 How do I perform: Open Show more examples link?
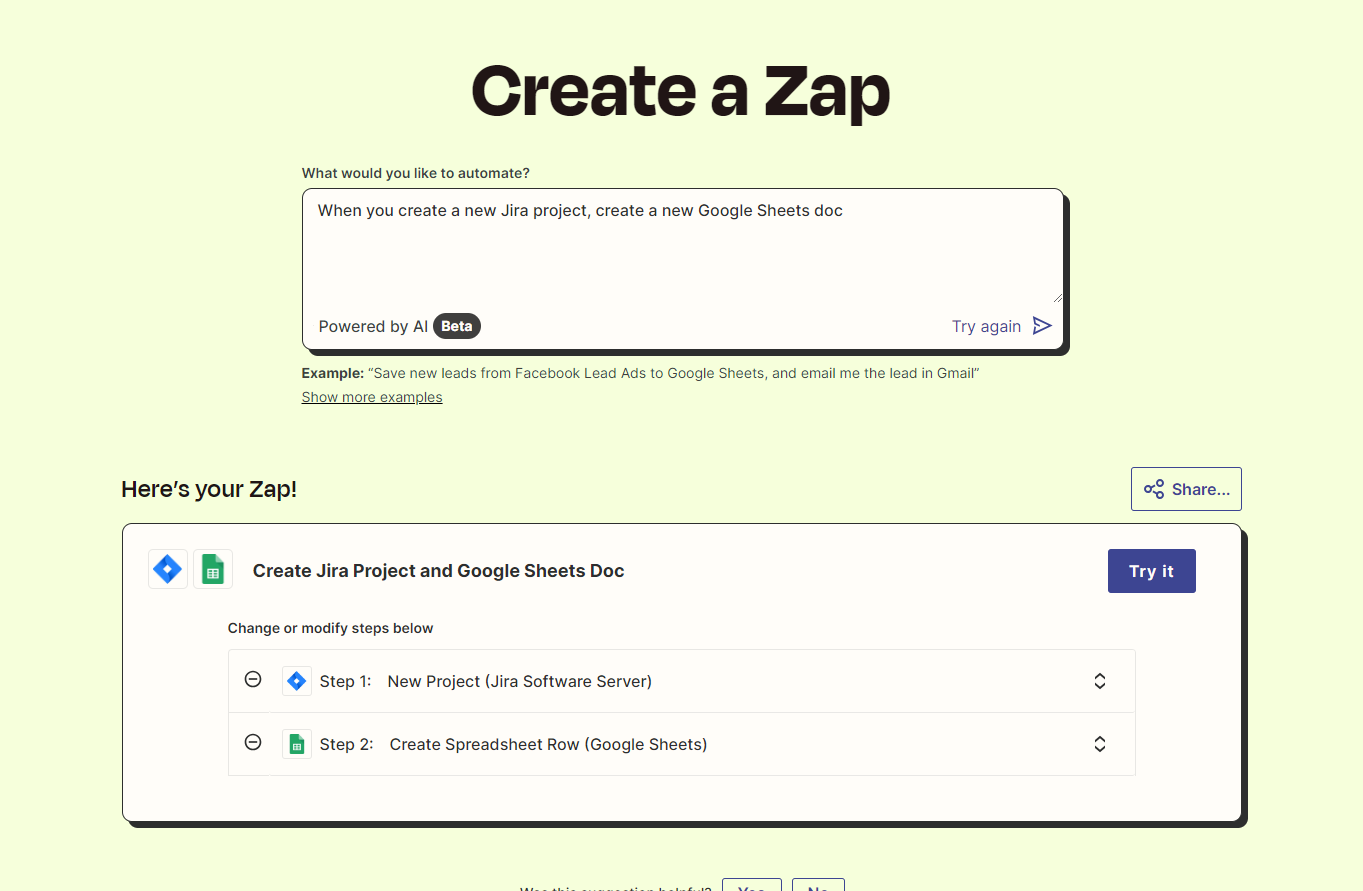click(x=372, y=397)
